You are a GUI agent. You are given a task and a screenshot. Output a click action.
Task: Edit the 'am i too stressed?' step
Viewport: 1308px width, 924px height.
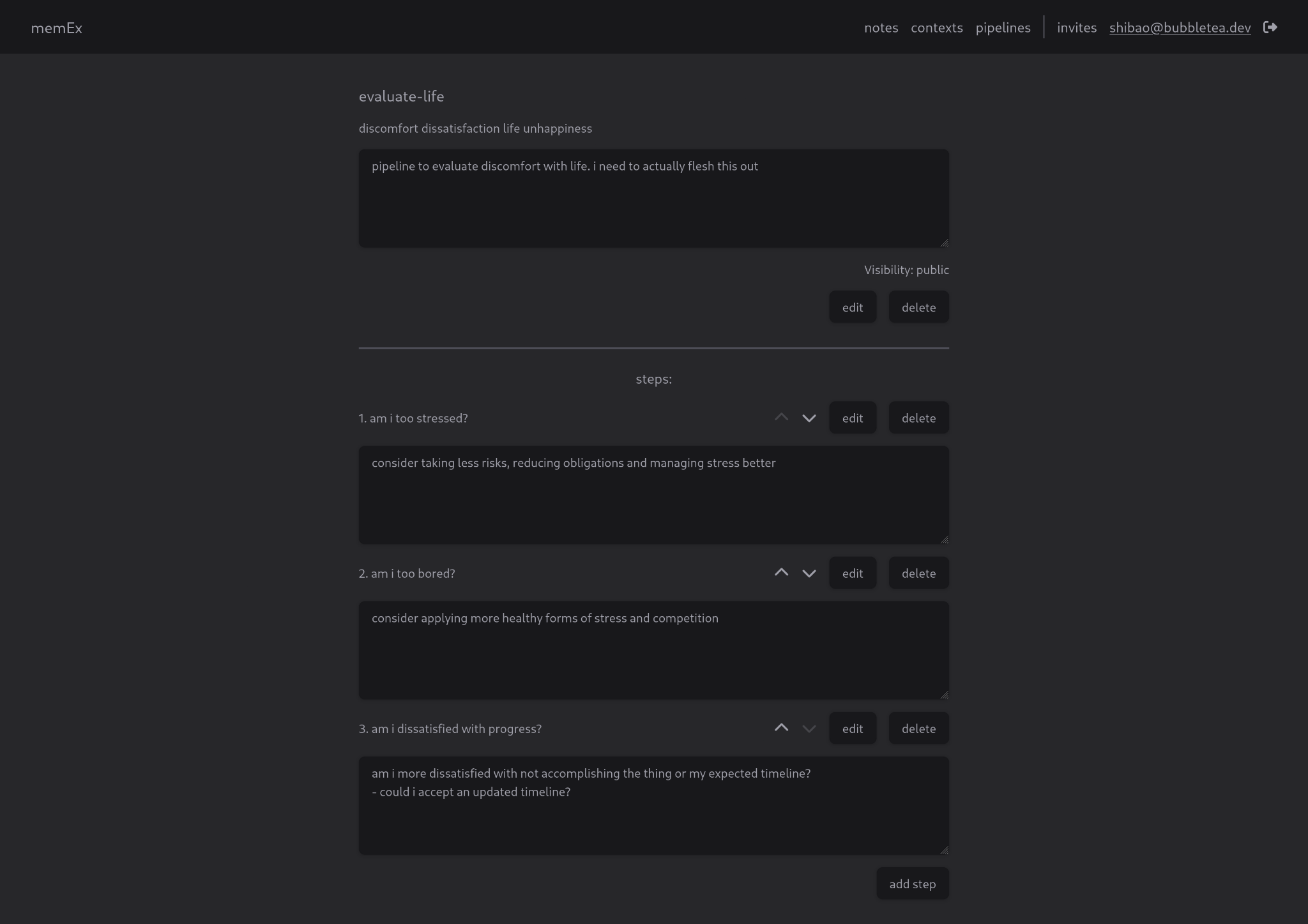pyautogui.click(x=852, y=418)
